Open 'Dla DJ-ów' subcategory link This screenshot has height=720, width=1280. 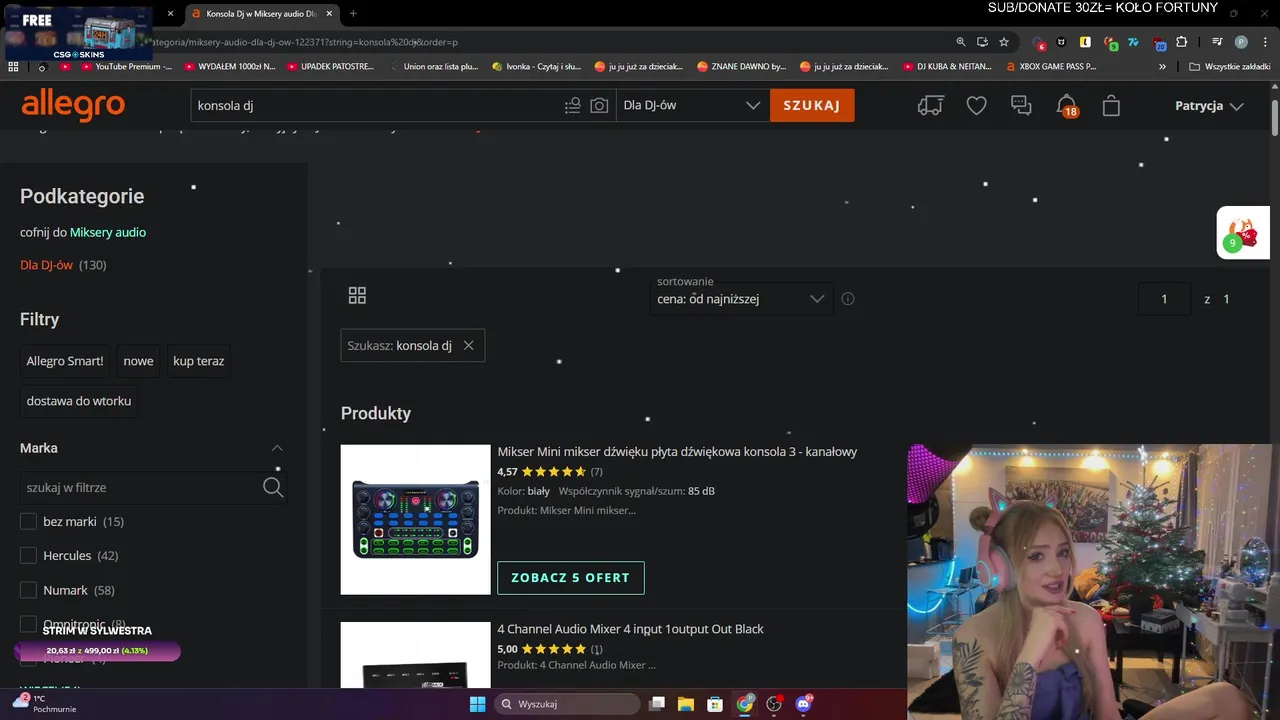46,265
